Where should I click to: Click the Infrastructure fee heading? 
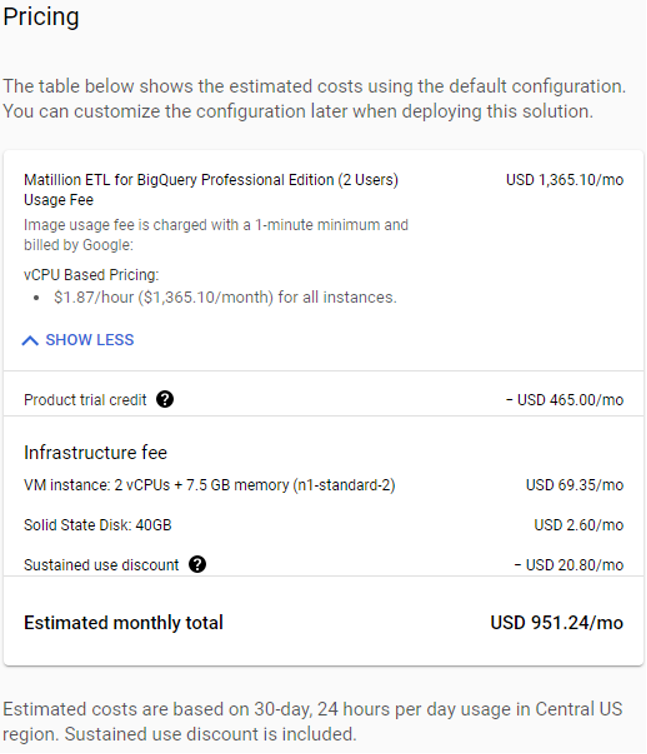[x=95, y=452]
